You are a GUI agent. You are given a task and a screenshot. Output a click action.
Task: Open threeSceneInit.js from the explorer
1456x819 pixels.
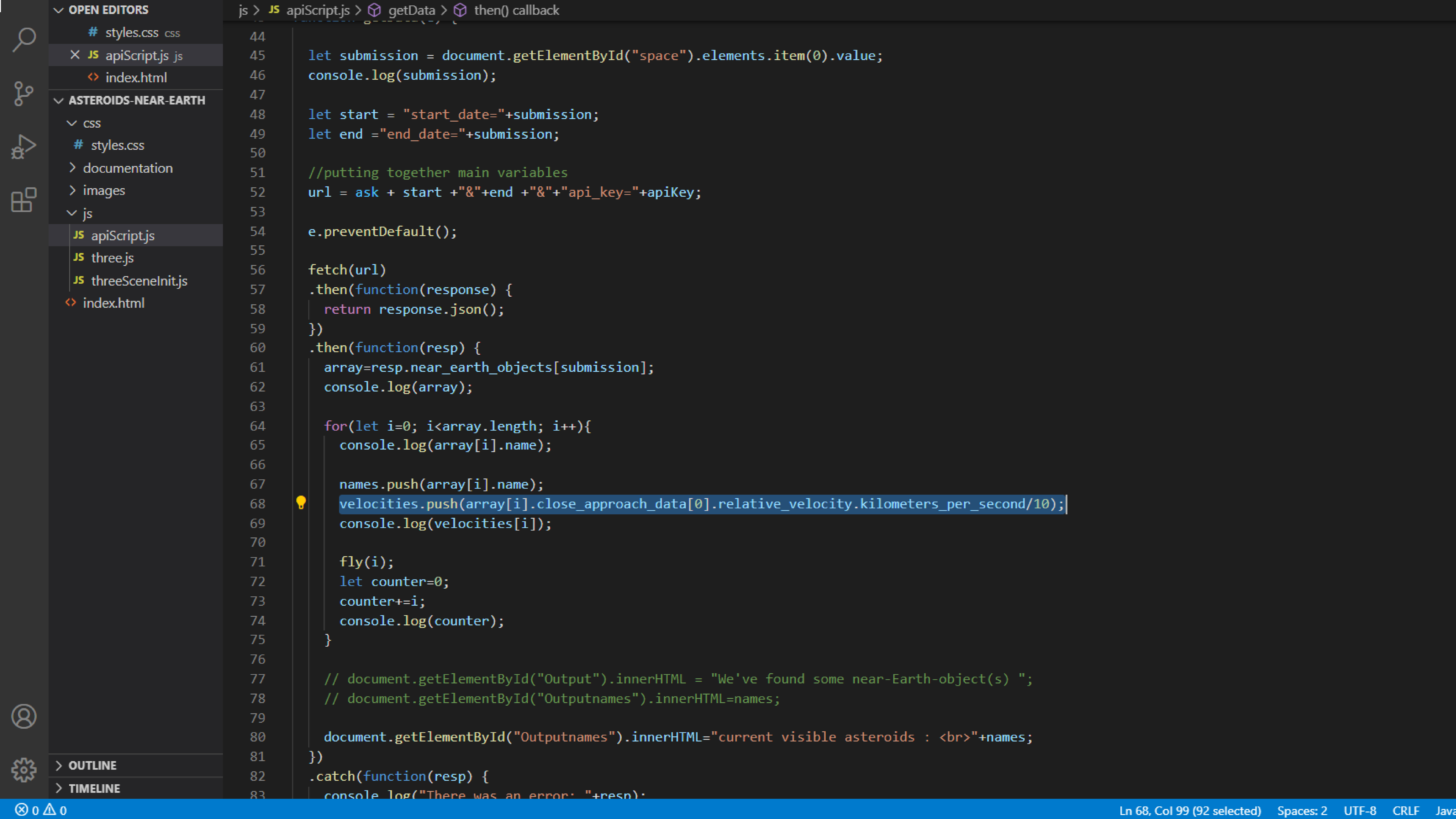139,280
